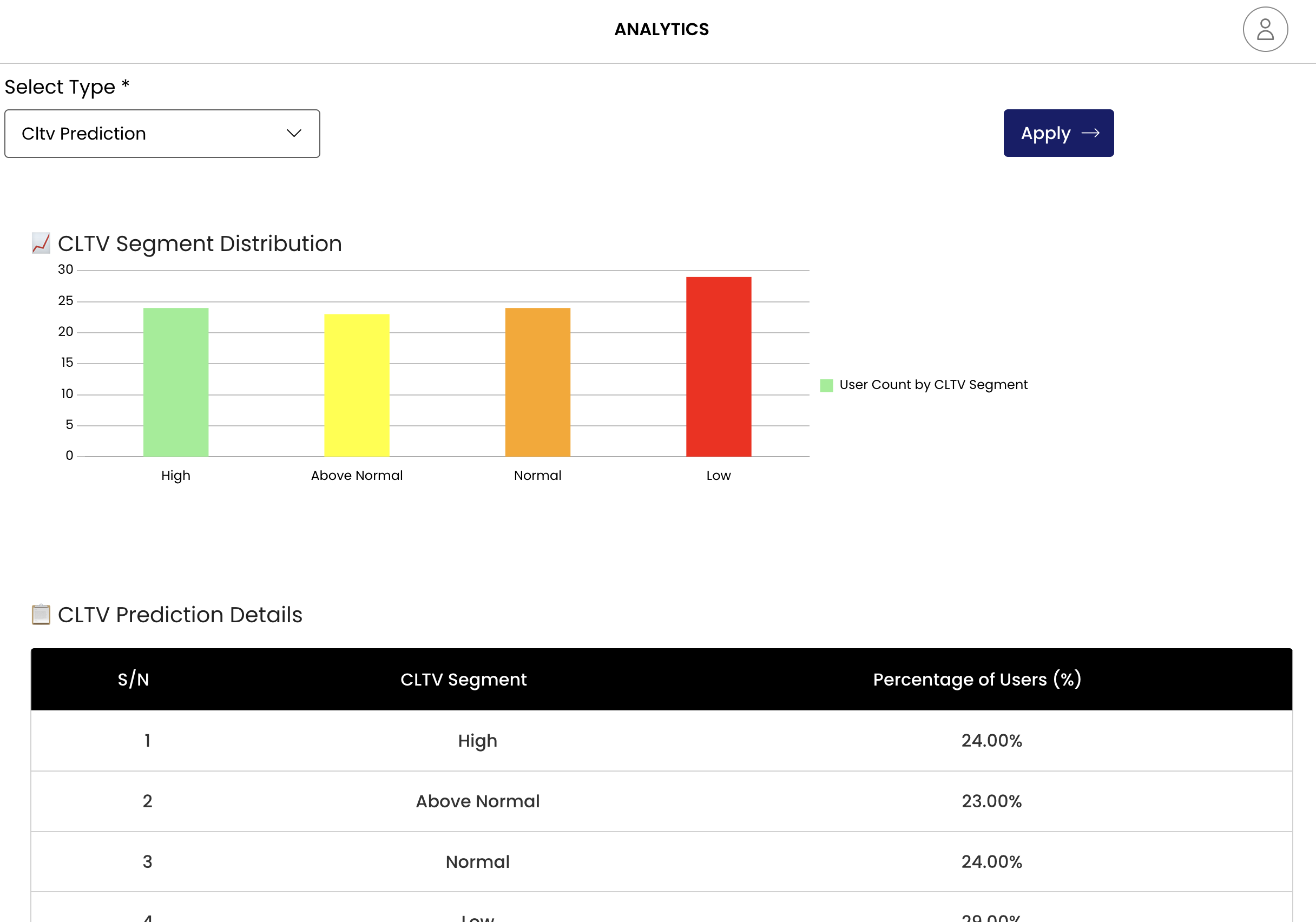Screen dimensions: 1316x922
Task: Click the chart emoji beside CLTV Segment Distribution
Action: [41, 243]
